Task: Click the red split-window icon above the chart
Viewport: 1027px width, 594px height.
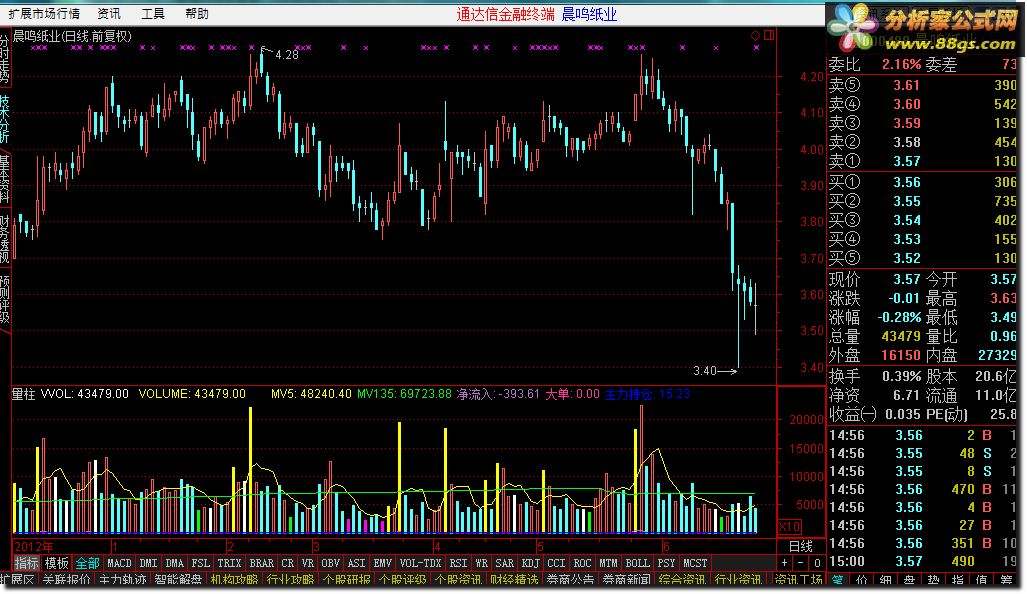Action: click(769, 35)
